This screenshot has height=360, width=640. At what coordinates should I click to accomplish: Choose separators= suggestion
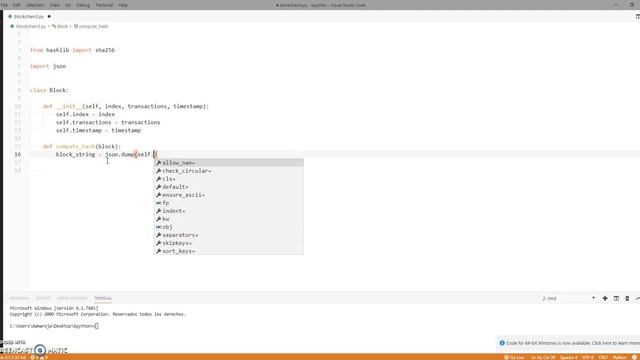[x=229, y=235]
